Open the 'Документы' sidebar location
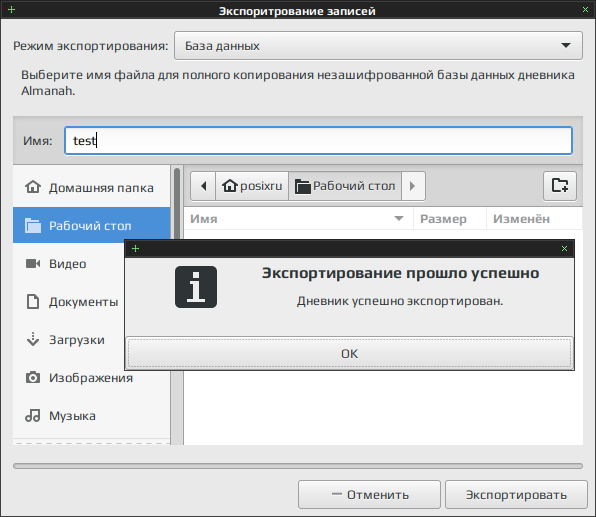 click(69, 302)
